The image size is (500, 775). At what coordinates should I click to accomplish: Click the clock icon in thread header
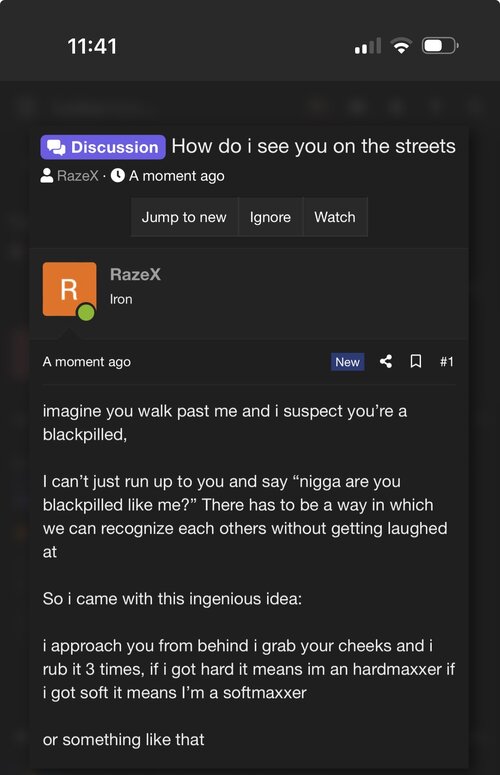(118, 175)
